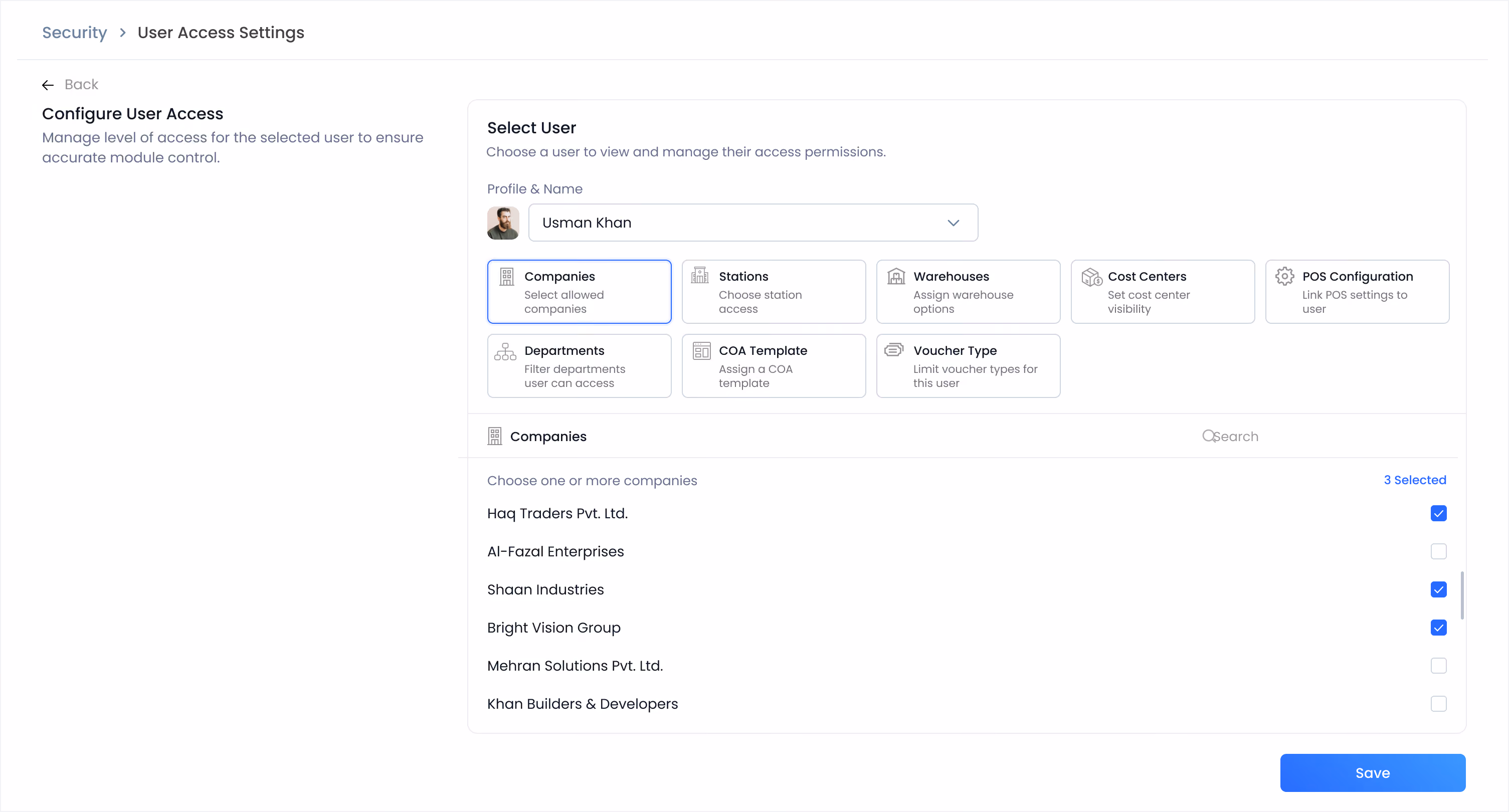Click the Departments hierarchy icon
Image resolution: width=1509 pixels, height=812 pixels.
(505, 351)
